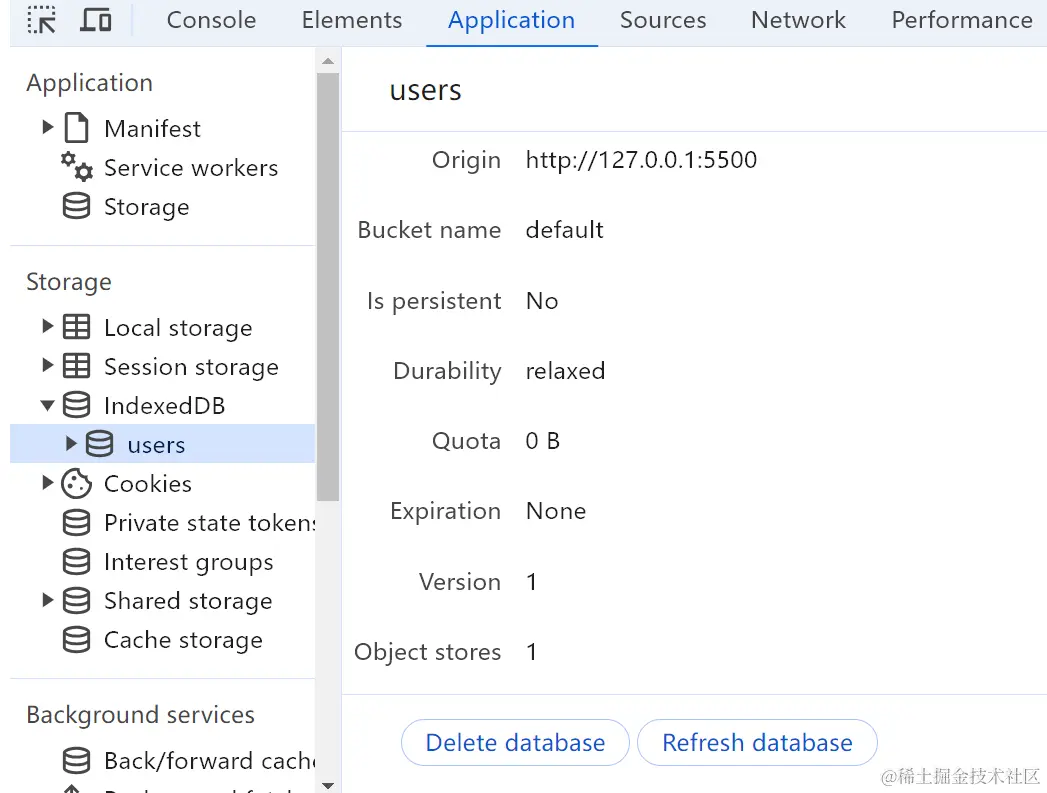Click the users database icon
Viewport: 1047px width, 793px height.
pos(99,445)
